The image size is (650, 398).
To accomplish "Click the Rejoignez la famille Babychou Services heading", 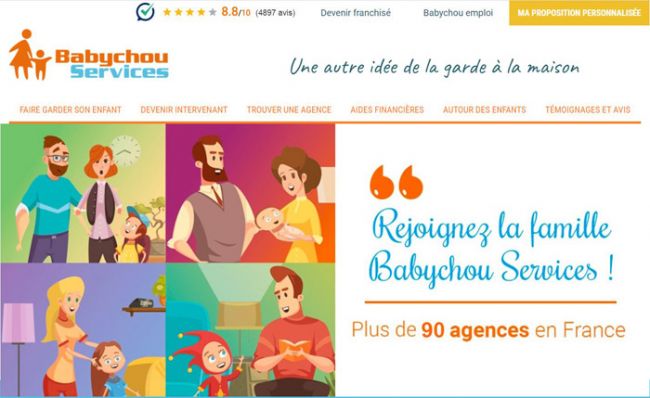I will point(492,249).
